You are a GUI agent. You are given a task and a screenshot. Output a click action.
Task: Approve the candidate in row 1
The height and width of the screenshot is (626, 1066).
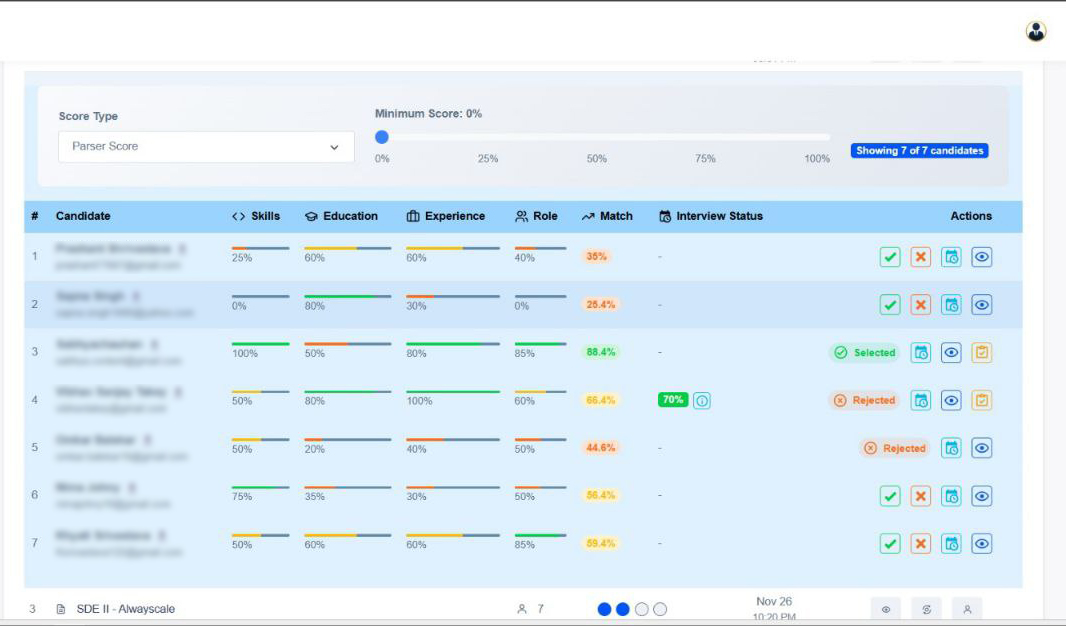point(890,257)
